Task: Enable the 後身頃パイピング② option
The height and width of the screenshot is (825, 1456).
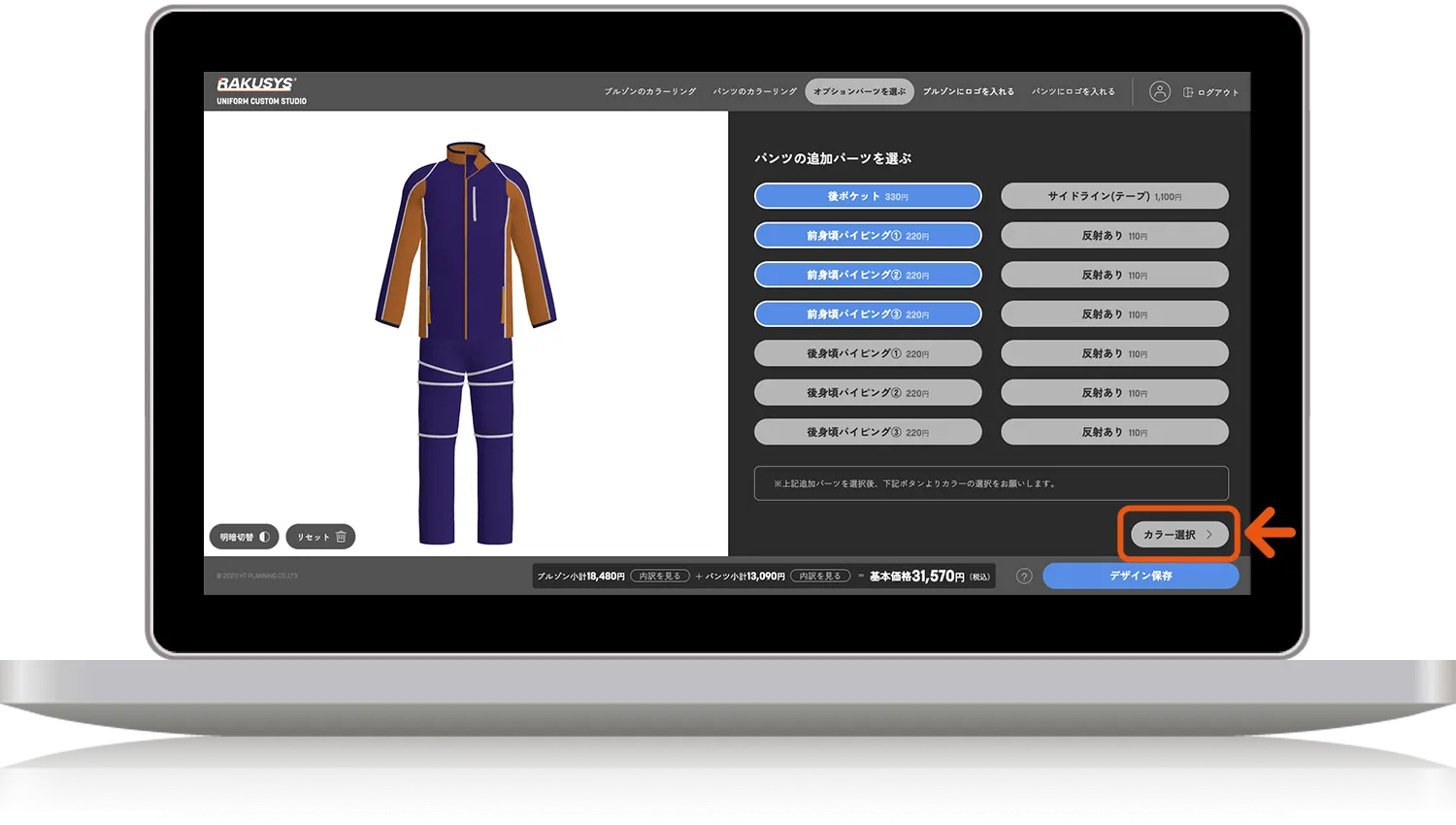Action: point(867,393)
